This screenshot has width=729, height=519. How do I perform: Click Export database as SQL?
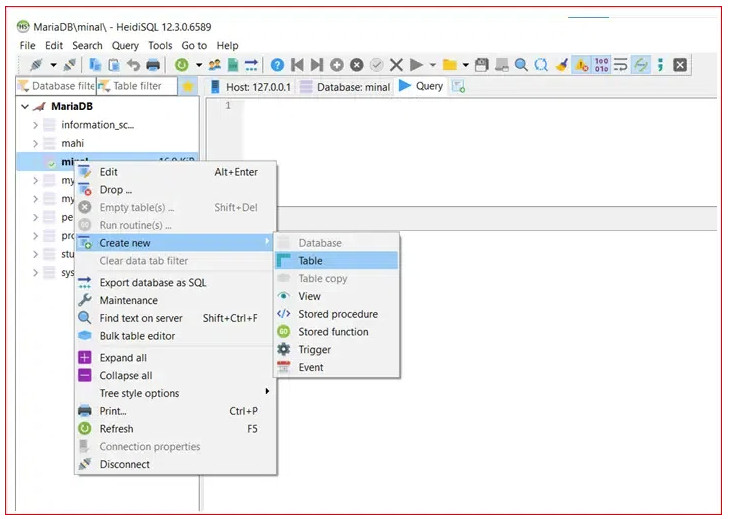[176, 282]
